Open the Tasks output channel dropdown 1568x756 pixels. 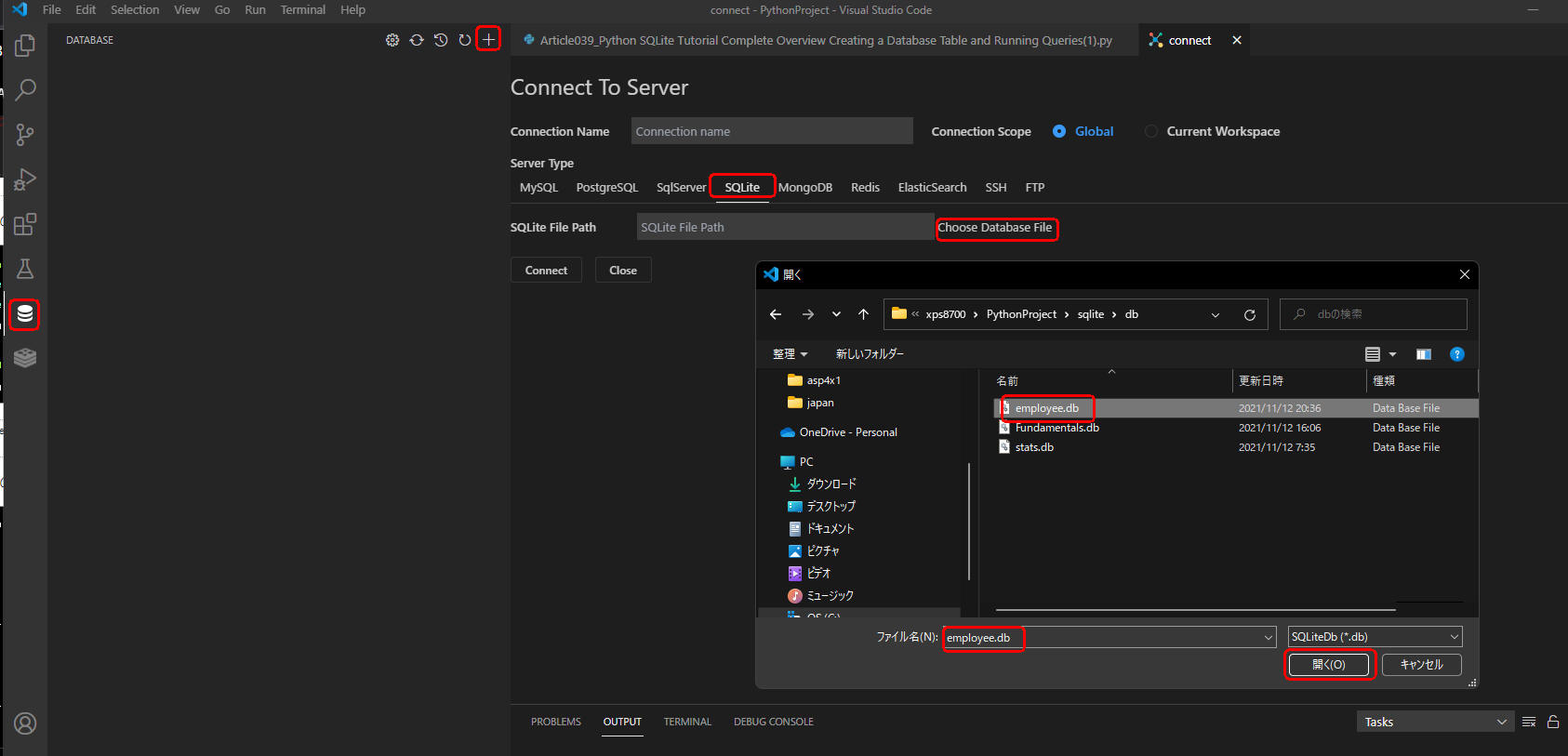click(x=1435, y=722)
